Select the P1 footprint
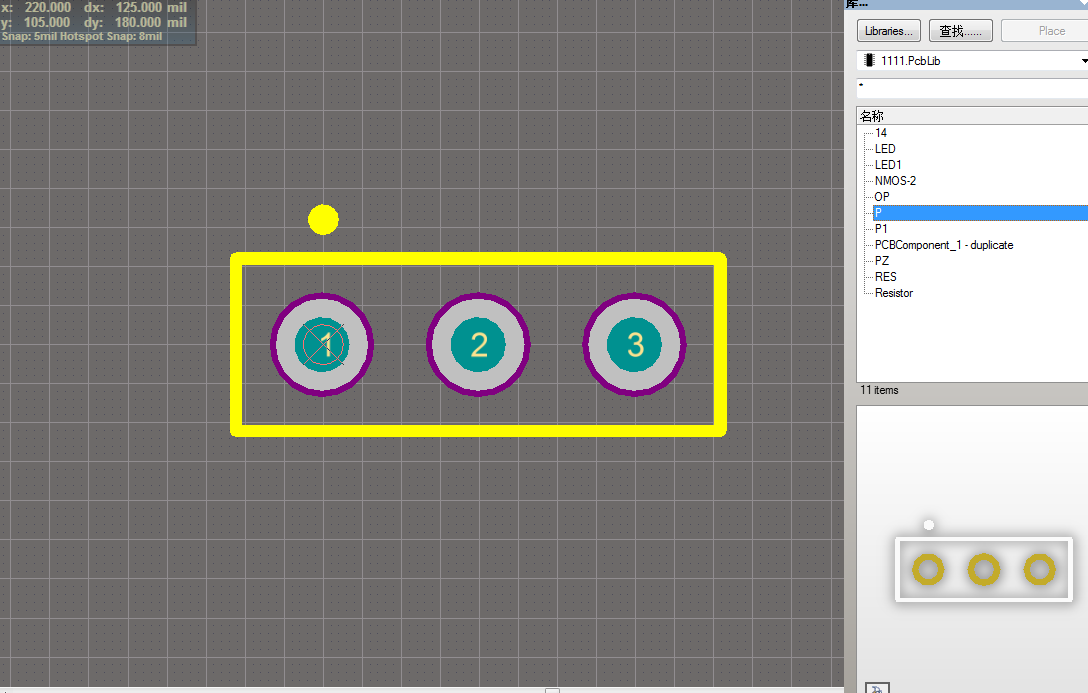Image resolution: width=1088 pixels, height=693 pixels. pos(881,228)
